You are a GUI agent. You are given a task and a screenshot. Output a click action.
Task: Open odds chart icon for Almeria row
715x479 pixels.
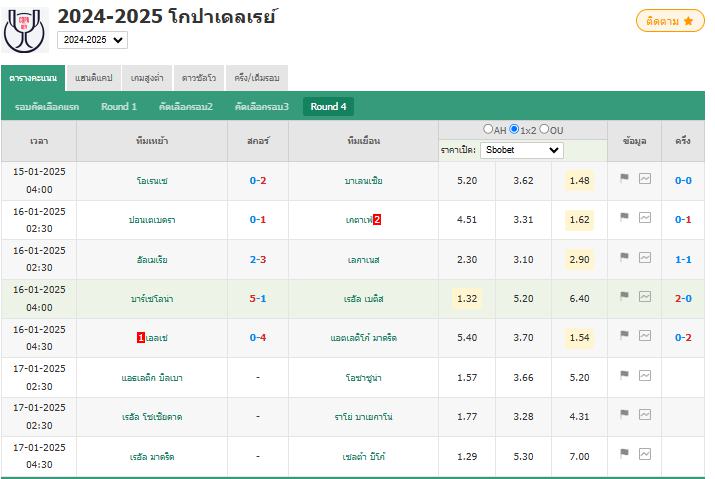[x=645, y=257]
